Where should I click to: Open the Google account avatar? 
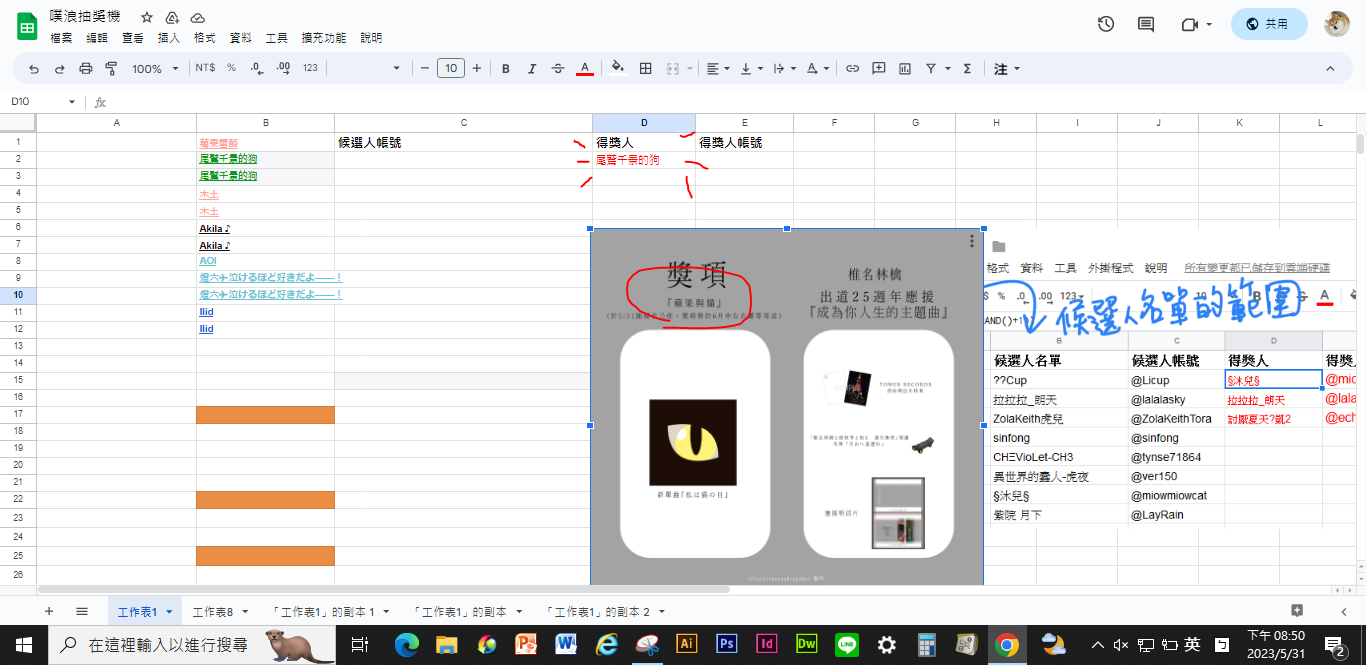(1337, 24)
